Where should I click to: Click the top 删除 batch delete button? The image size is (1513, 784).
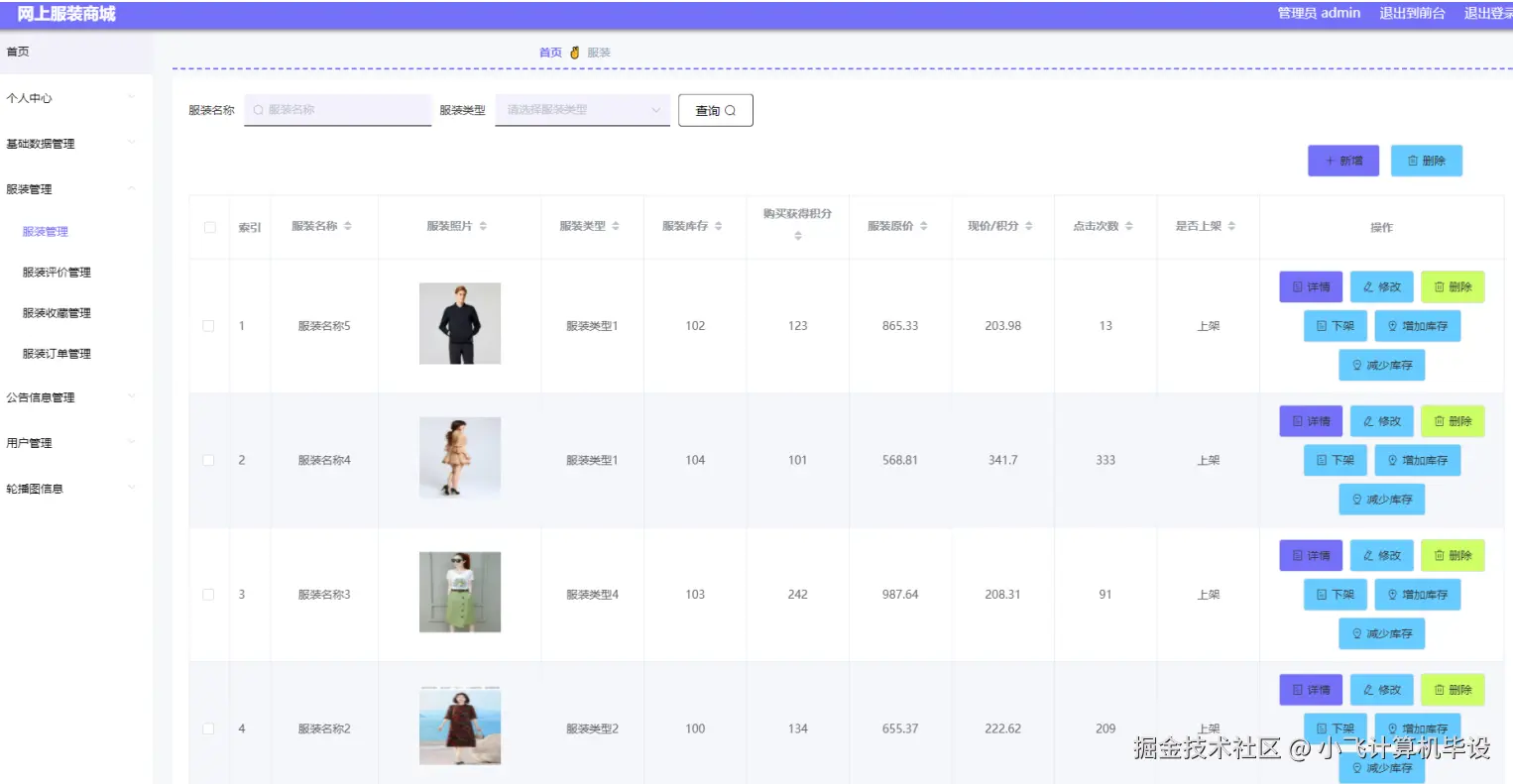coord(1427,161)
